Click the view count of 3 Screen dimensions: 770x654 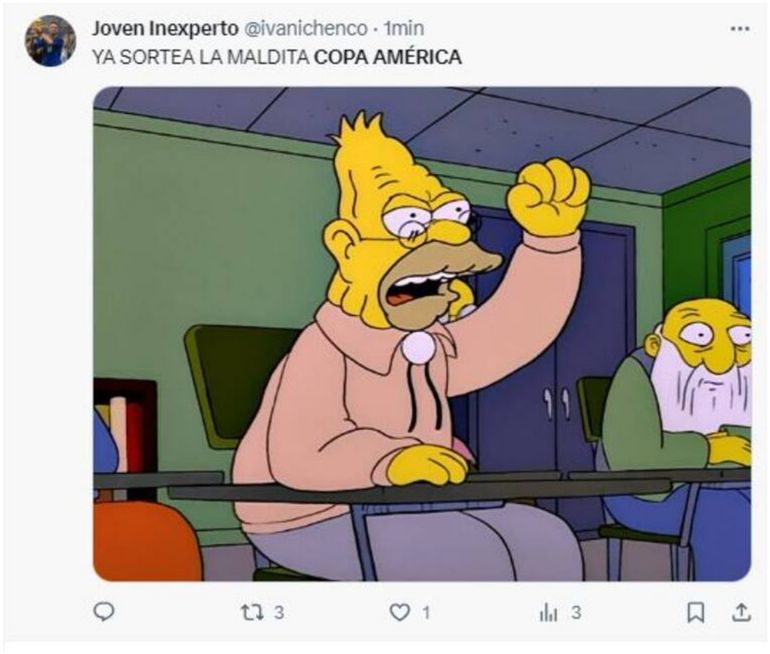(576, 612)
